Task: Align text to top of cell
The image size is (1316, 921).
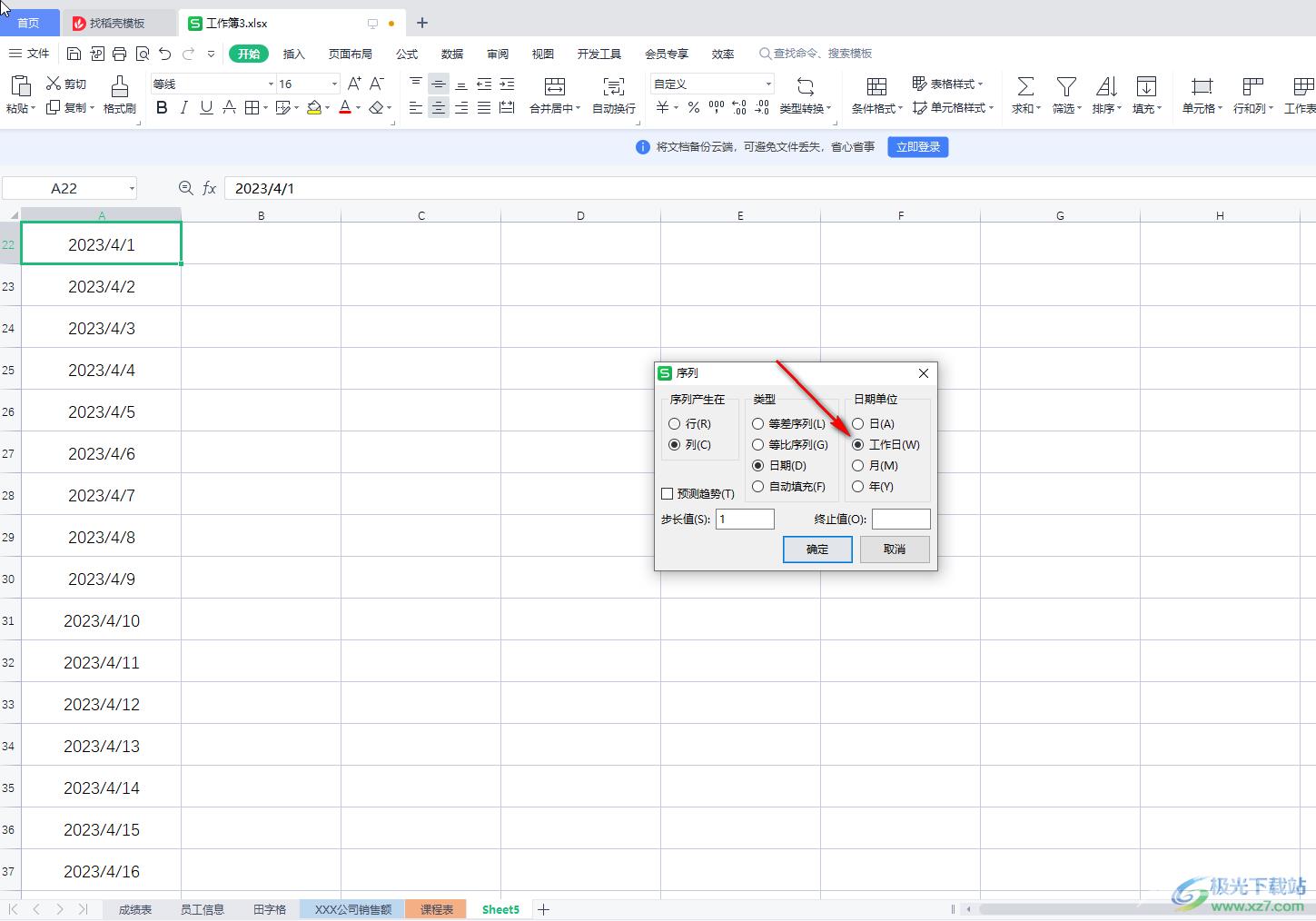Action: pyautogui.click(x=415, y=84)
